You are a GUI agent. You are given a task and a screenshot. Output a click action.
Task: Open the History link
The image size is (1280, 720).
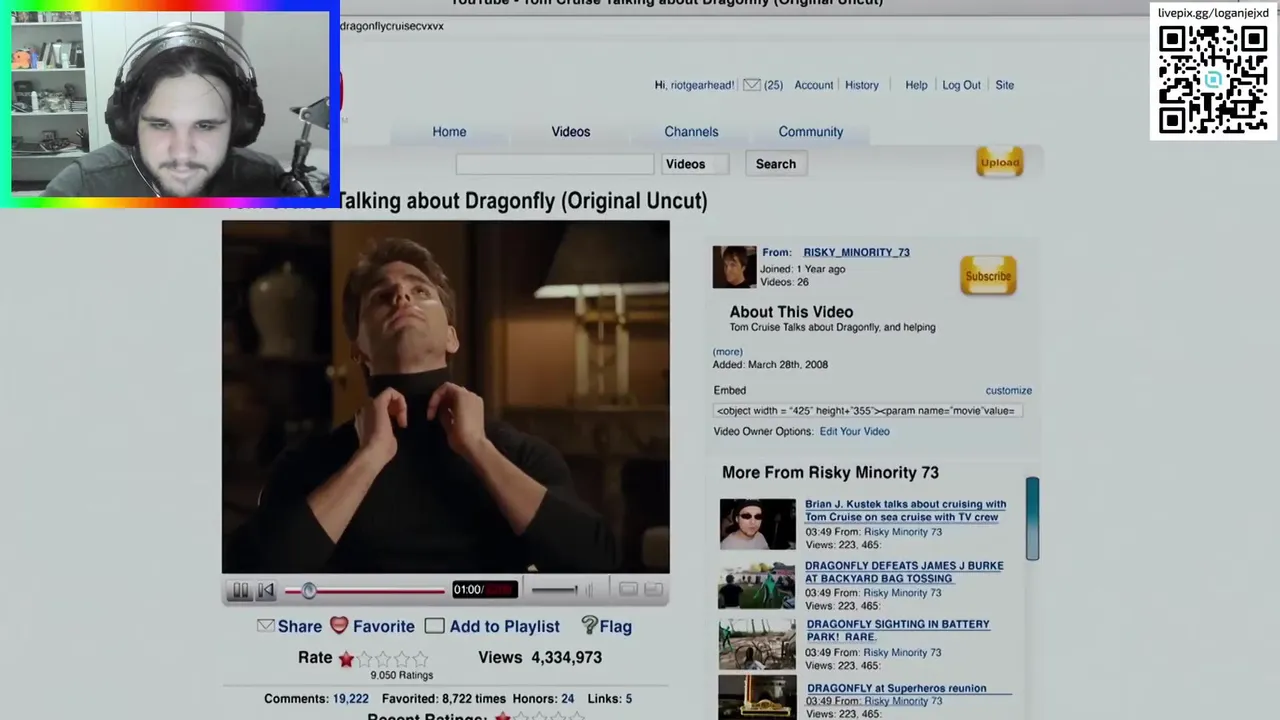tap(861, 85)
